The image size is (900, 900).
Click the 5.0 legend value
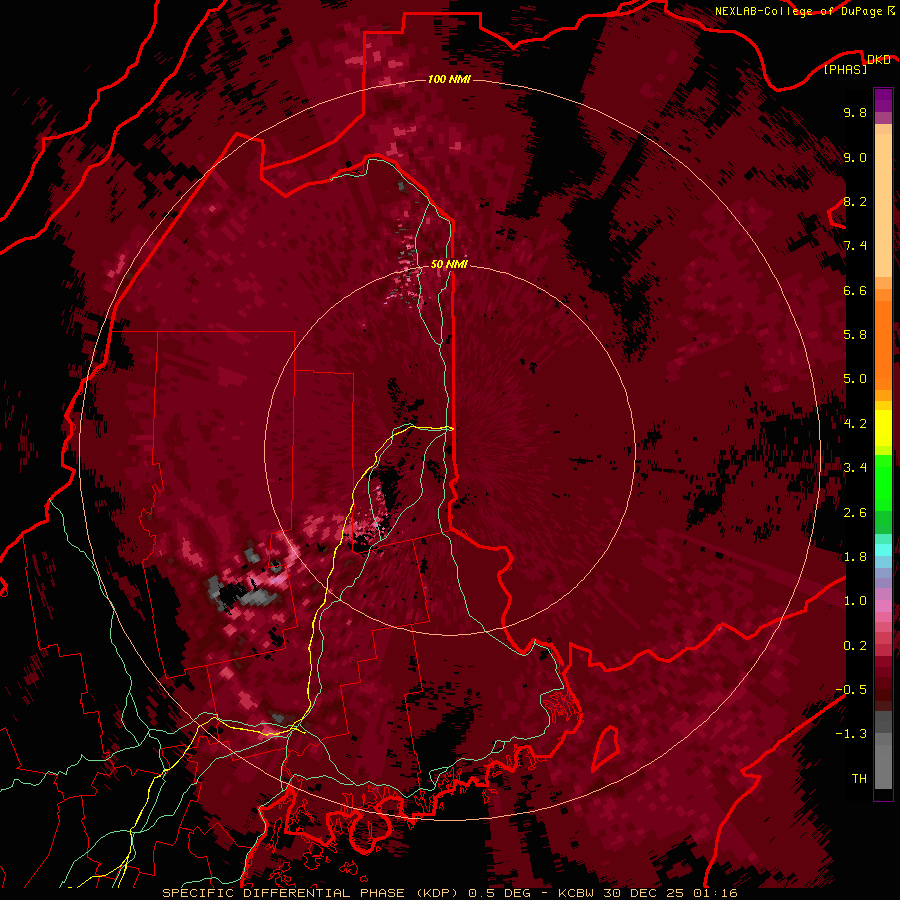coord(855,379)
